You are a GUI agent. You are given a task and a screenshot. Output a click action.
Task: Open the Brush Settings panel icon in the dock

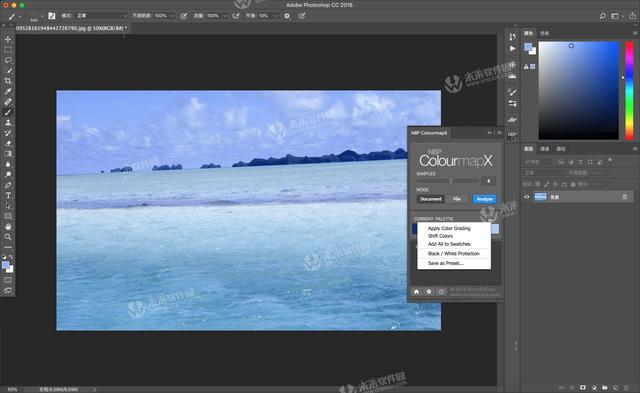click(x=512, y=92)
